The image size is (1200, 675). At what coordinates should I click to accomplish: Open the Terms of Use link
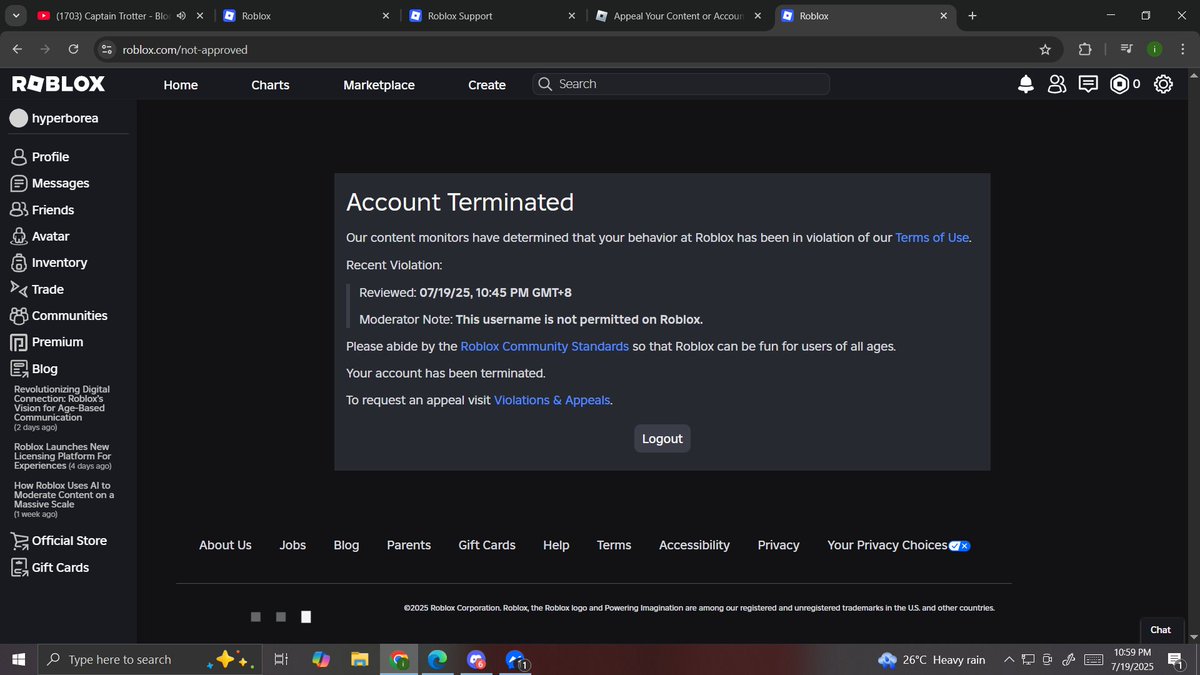coord(932,237)
